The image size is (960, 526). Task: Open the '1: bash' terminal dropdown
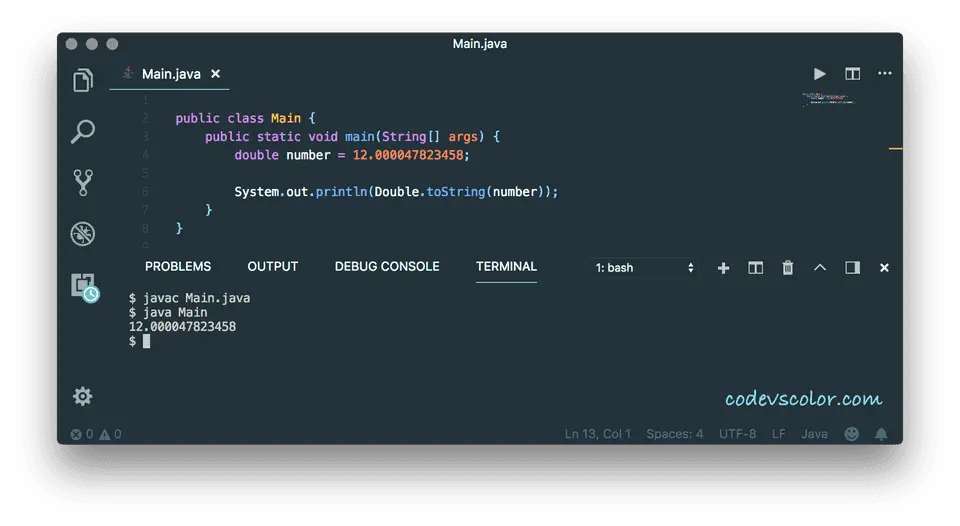pos(644,268)
